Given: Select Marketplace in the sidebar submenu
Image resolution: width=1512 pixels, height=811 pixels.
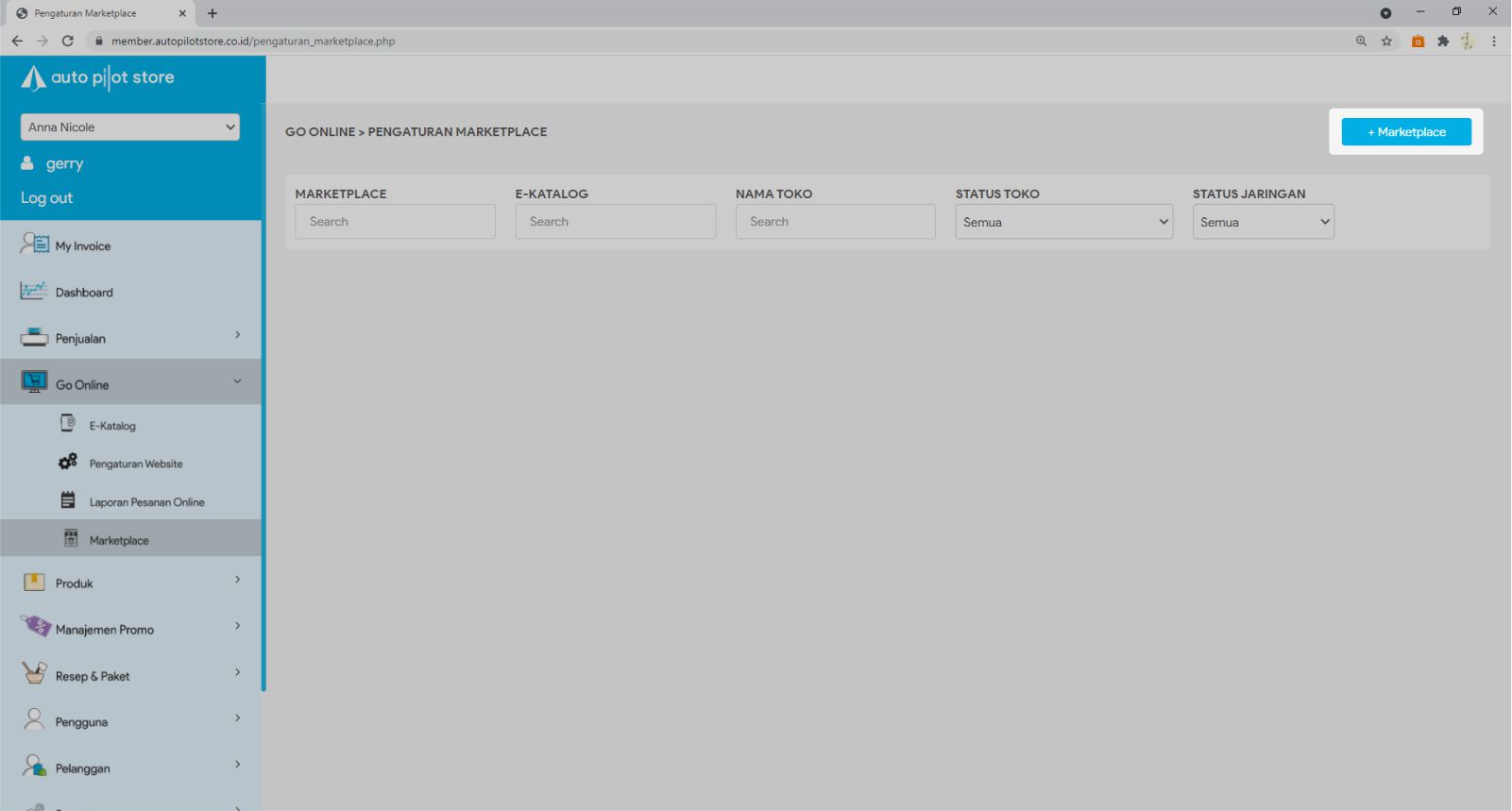Looking at the screenshot, I should tap(119, 540).
